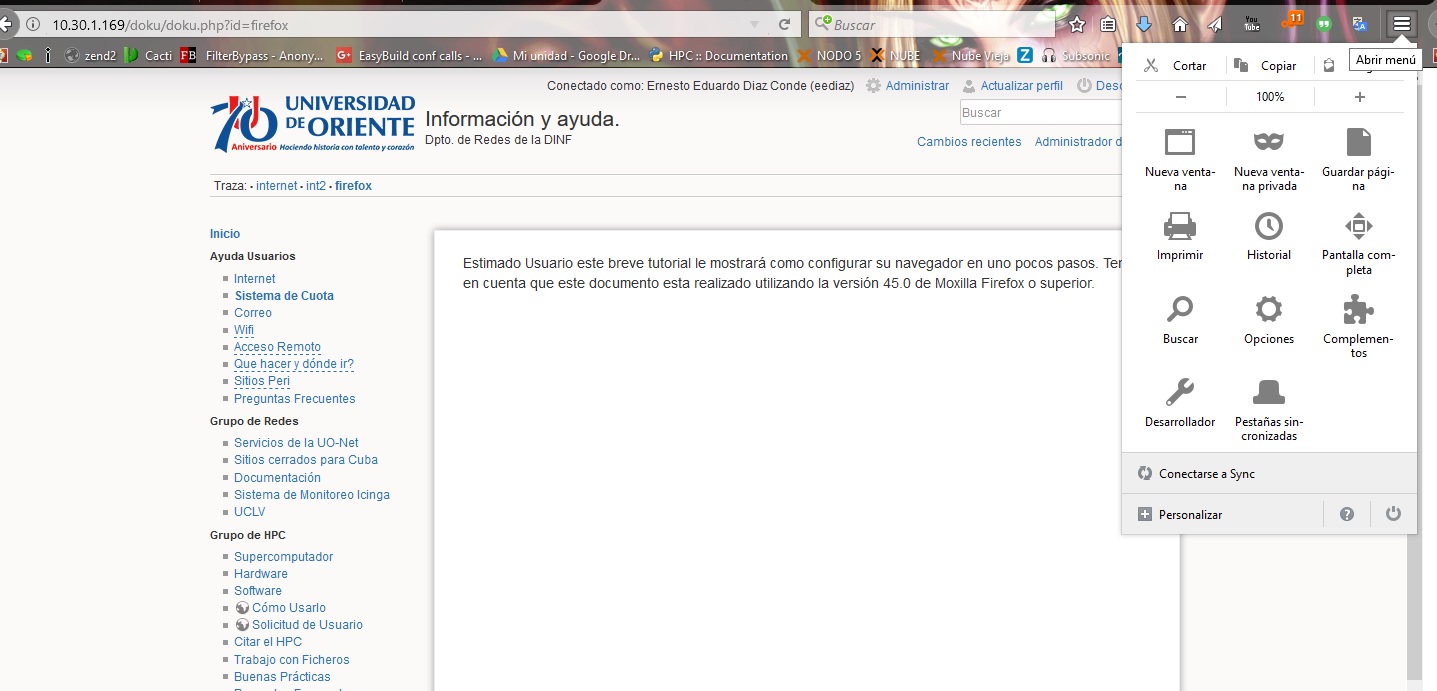Open the Sistema de Cuota sidebar link

(284, 296)
